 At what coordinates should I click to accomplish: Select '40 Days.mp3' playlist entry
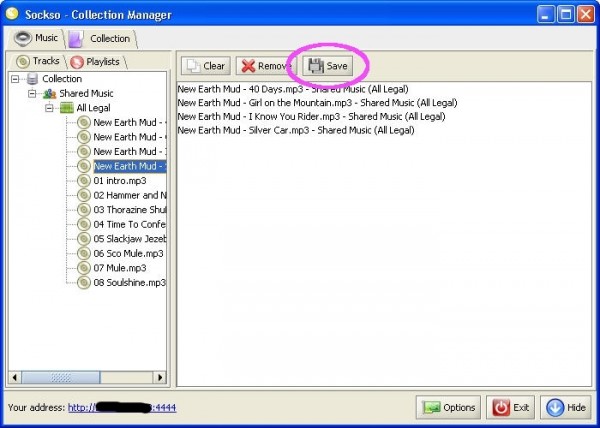[293, 89]
